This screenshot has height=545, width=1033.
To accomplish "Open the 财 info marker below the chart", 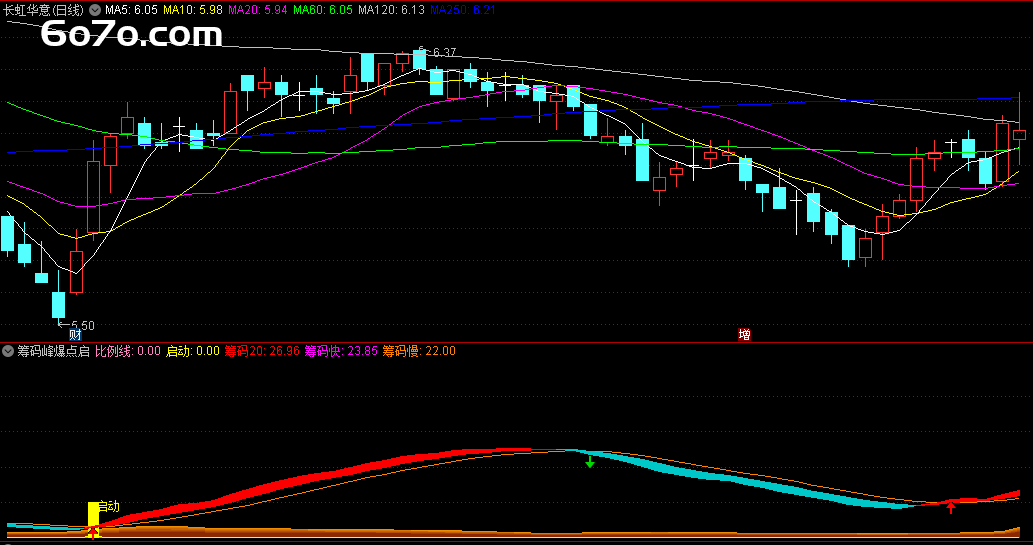I will point(76,335).
